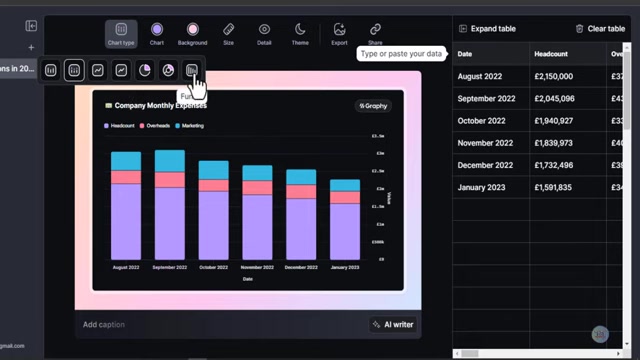Select the '£2,150,000' cell
The height and width of the screenshot is (360, 640).
(568, 76)
